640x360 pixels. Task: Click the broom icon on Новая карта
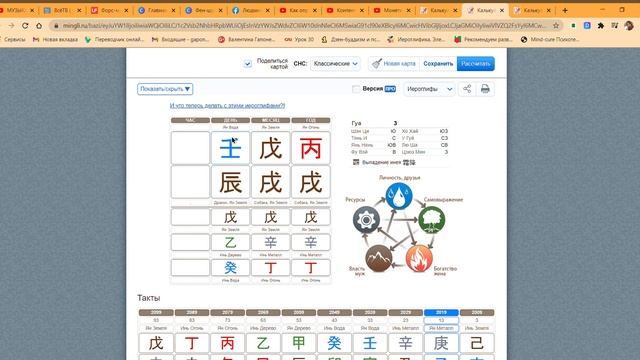point(377,63)
